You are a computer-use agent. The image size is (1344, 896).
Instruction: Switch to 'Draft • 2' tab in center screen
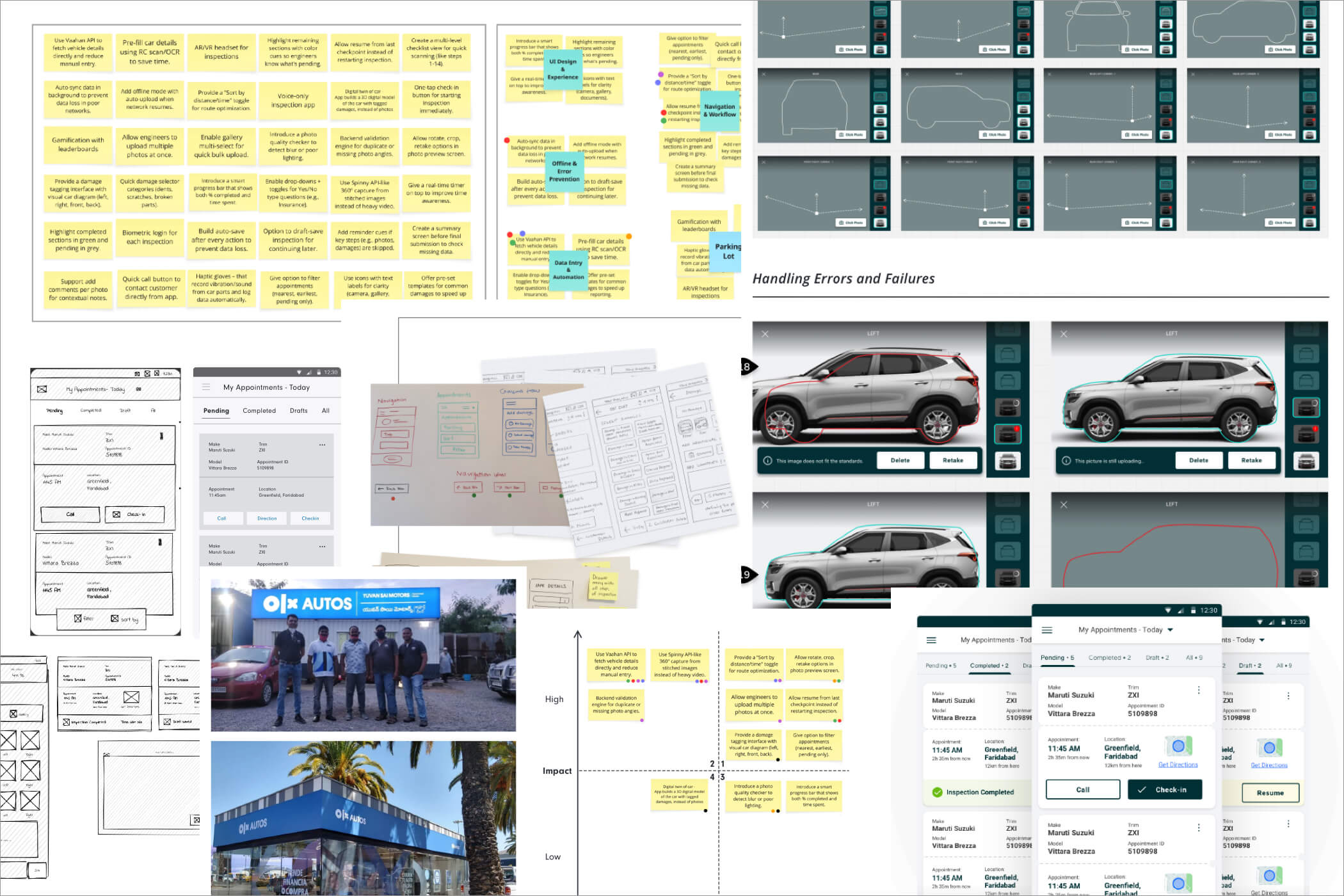(x=1157, y=658)
